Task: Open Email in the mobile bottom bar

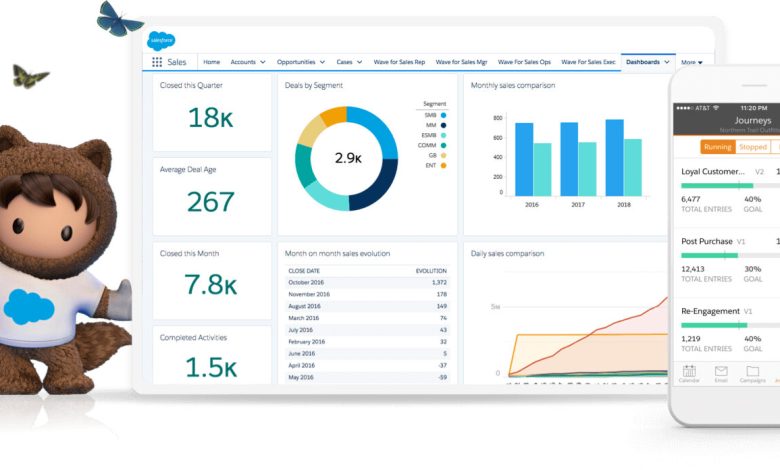Action: [720, 373]
